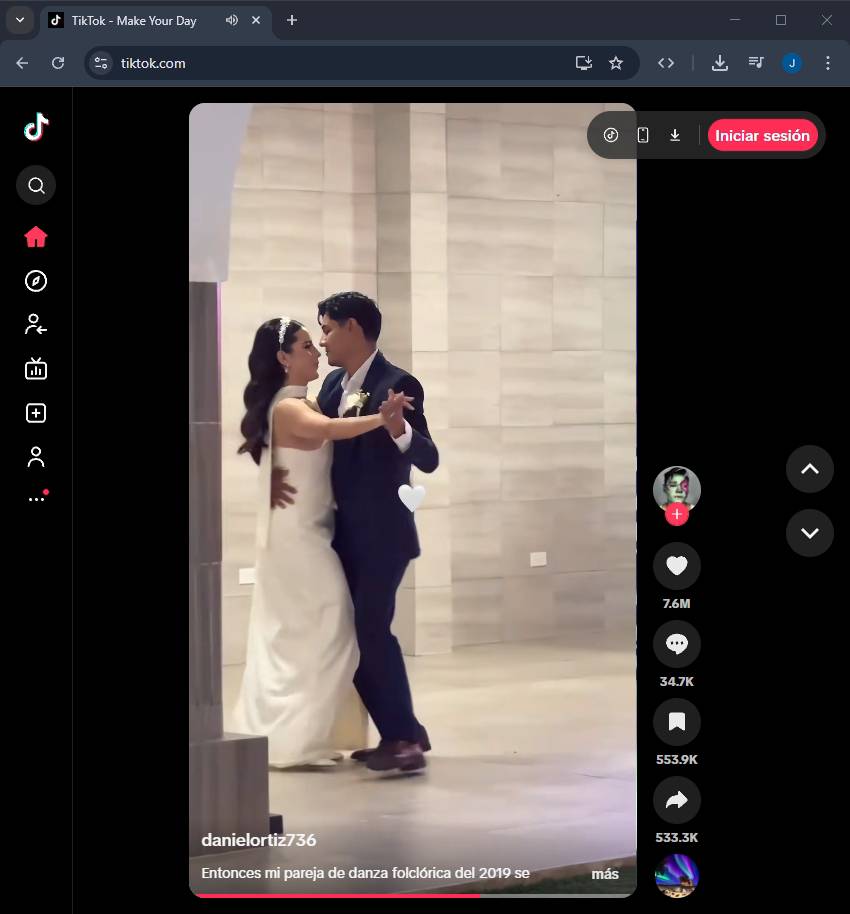
Task: Share the video using the arrow button
Action: tap(677, 800)
